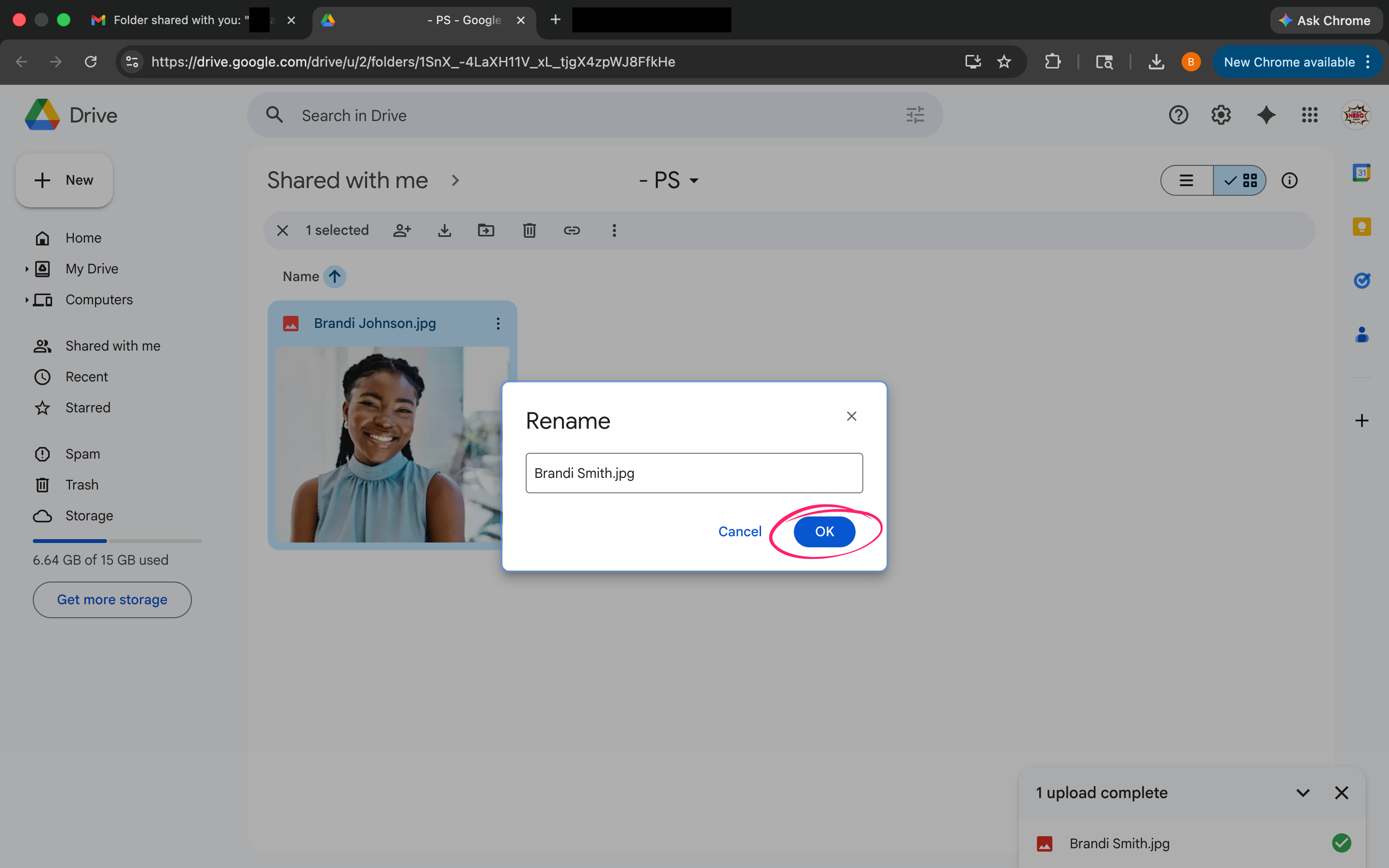Expand the My Drive tree arrow
Image resolution: width=1389 pixels, height=868 pixels.
click(x=27, y=269)
